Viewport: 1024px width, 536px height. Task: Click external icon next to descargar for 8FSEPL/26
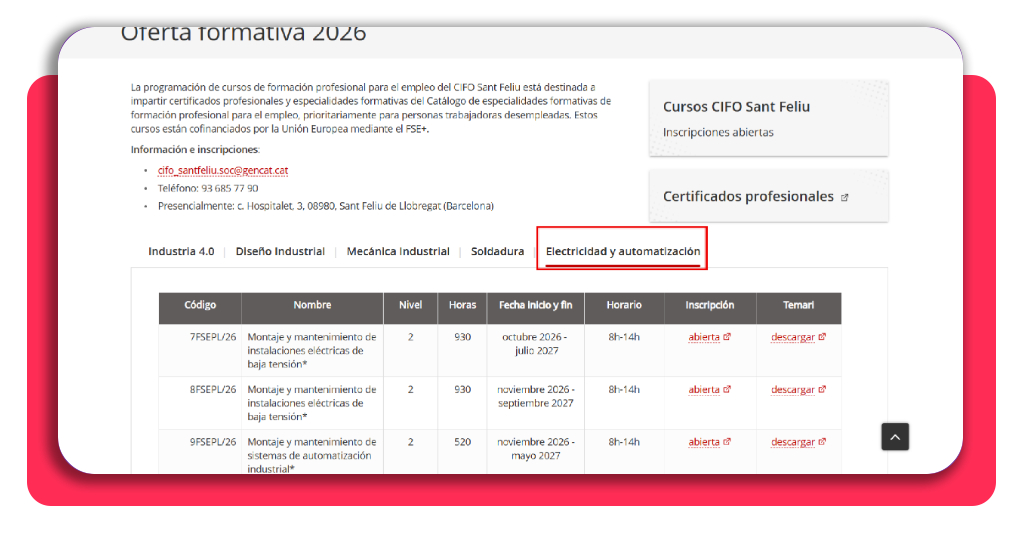[822, 389]
